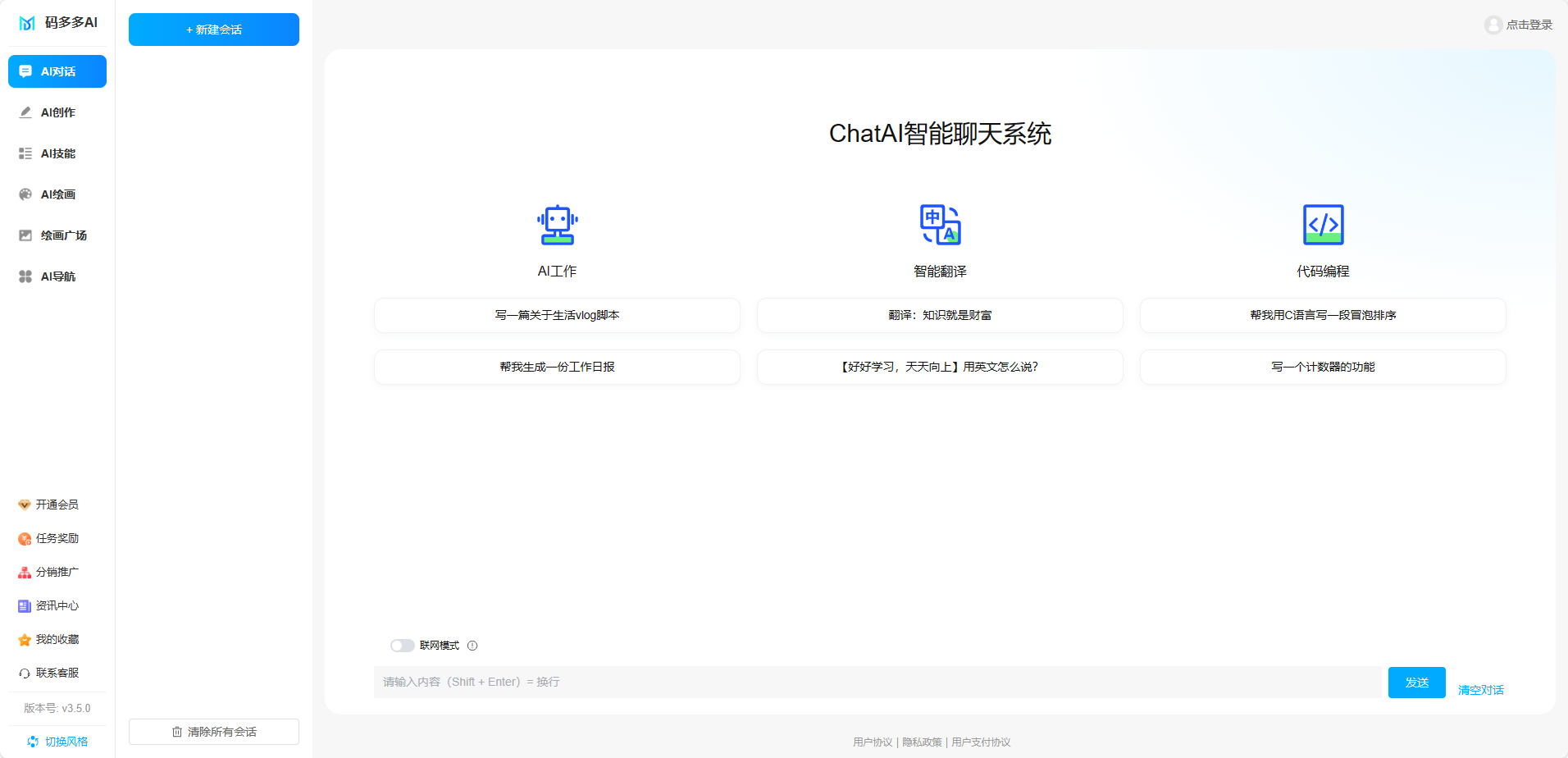
Task: Go to AI技能 menu item
Action: pos(57,153)
